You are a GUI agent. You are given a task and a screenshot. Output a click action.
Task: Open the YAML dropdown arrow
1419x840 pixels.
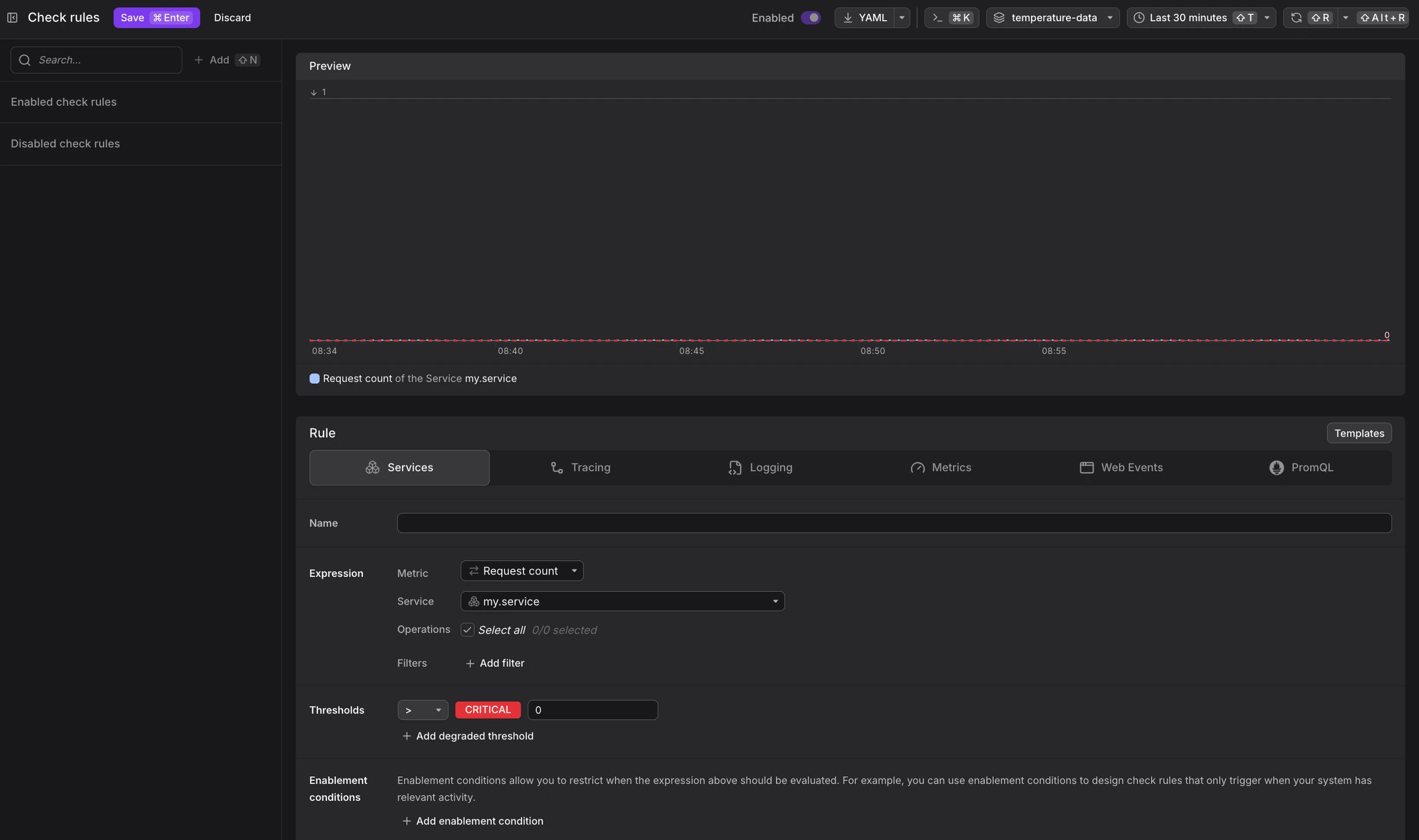pos(902,18)
